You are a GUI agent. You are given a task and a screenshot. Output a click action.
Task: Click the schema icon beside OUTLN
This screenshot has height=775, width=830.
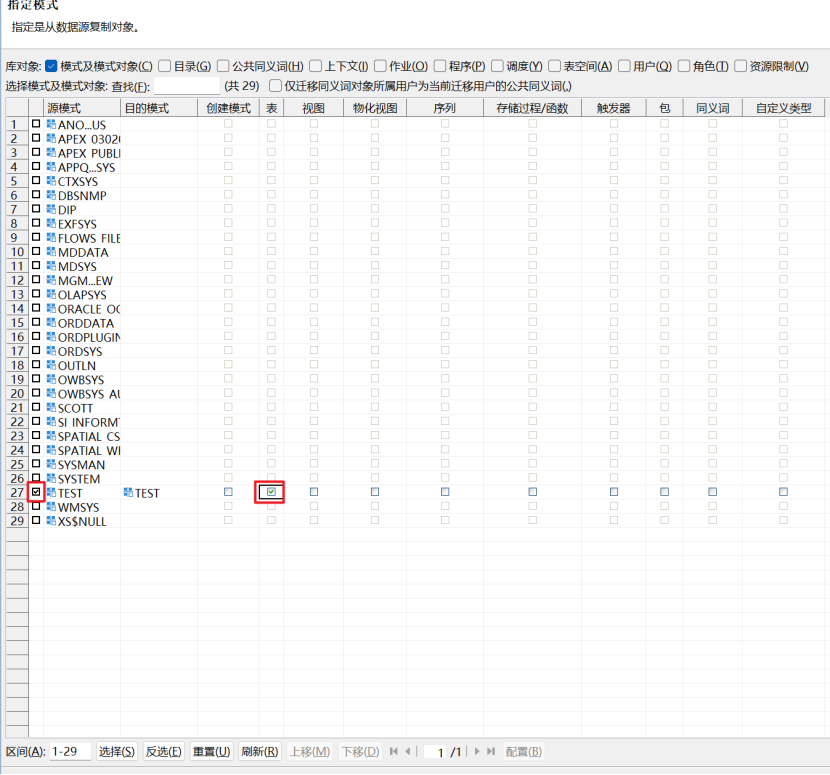(51, 365)
